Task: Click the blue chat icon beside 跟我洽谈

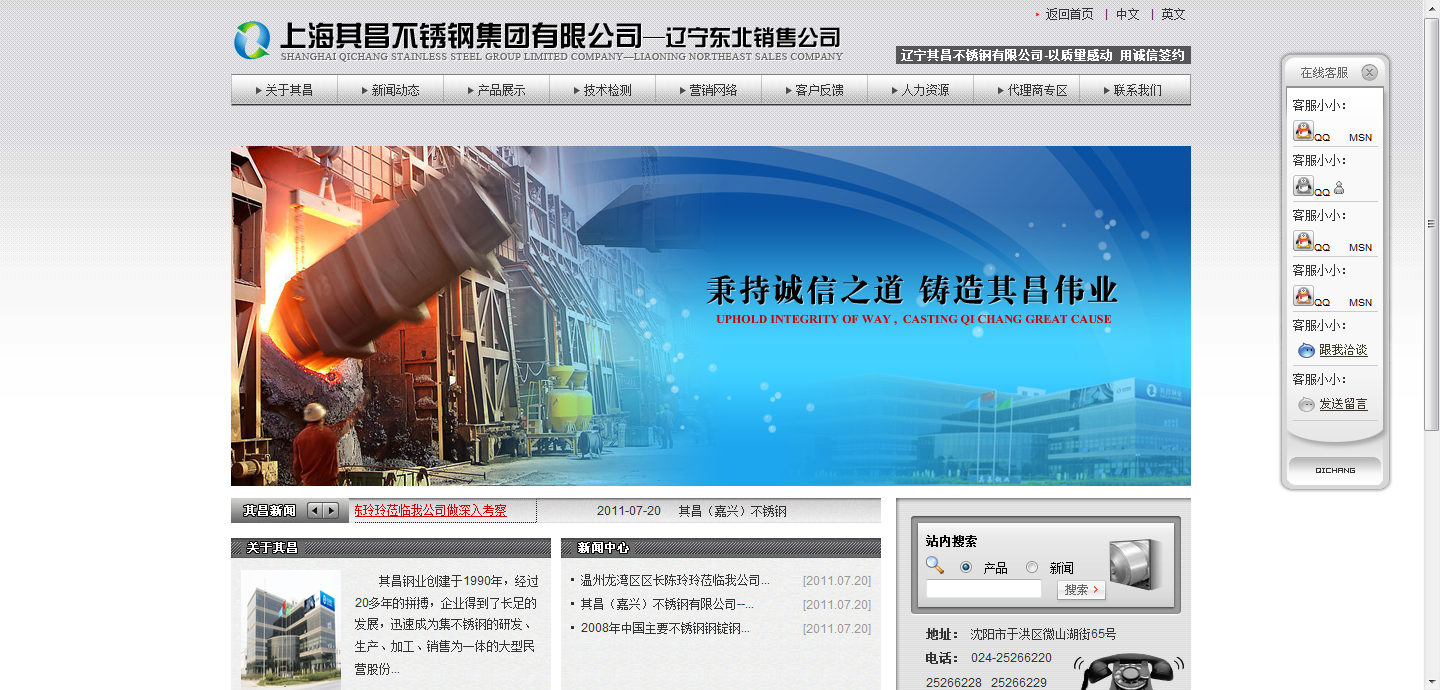Action: [x=1306, y=351]
